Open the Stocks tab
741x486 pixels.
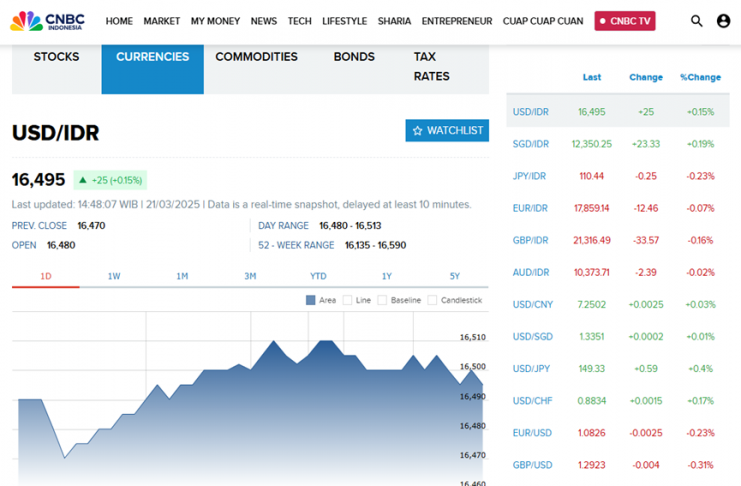[56, 57]
